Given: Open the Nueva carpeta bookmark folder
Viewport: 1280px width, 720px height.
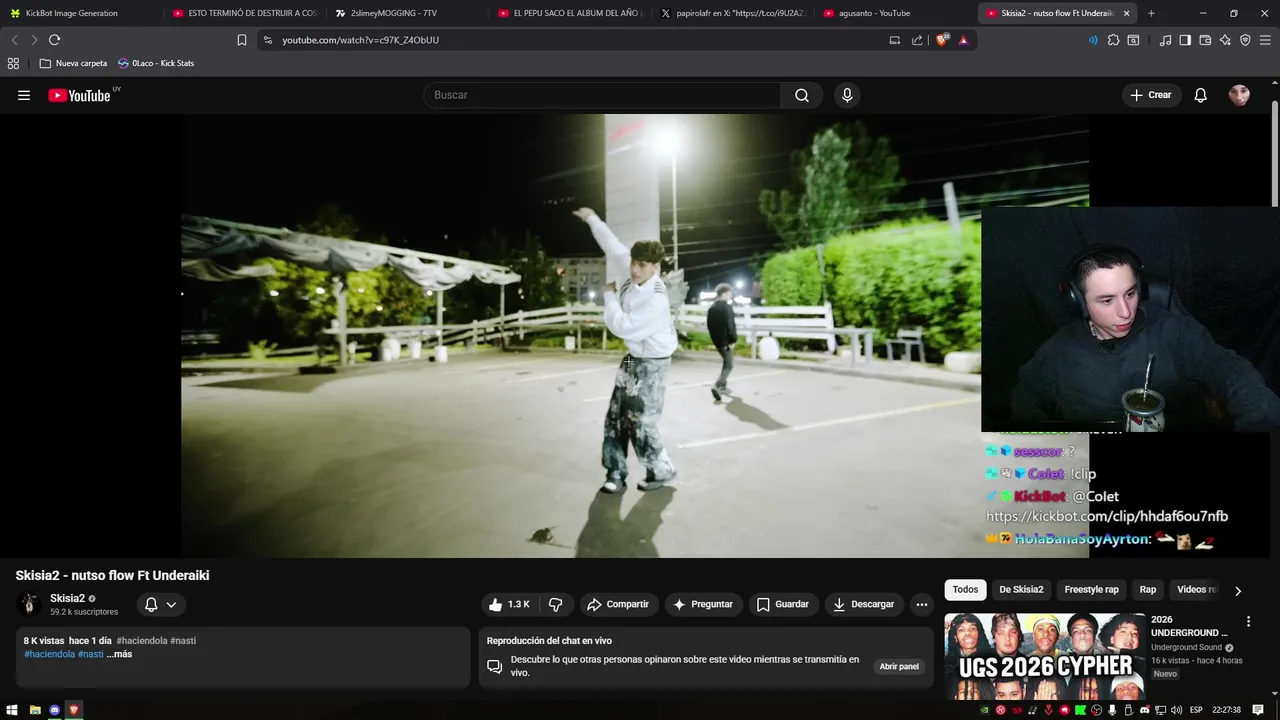Looking at the screenshot, I should [x=73, y=63].
